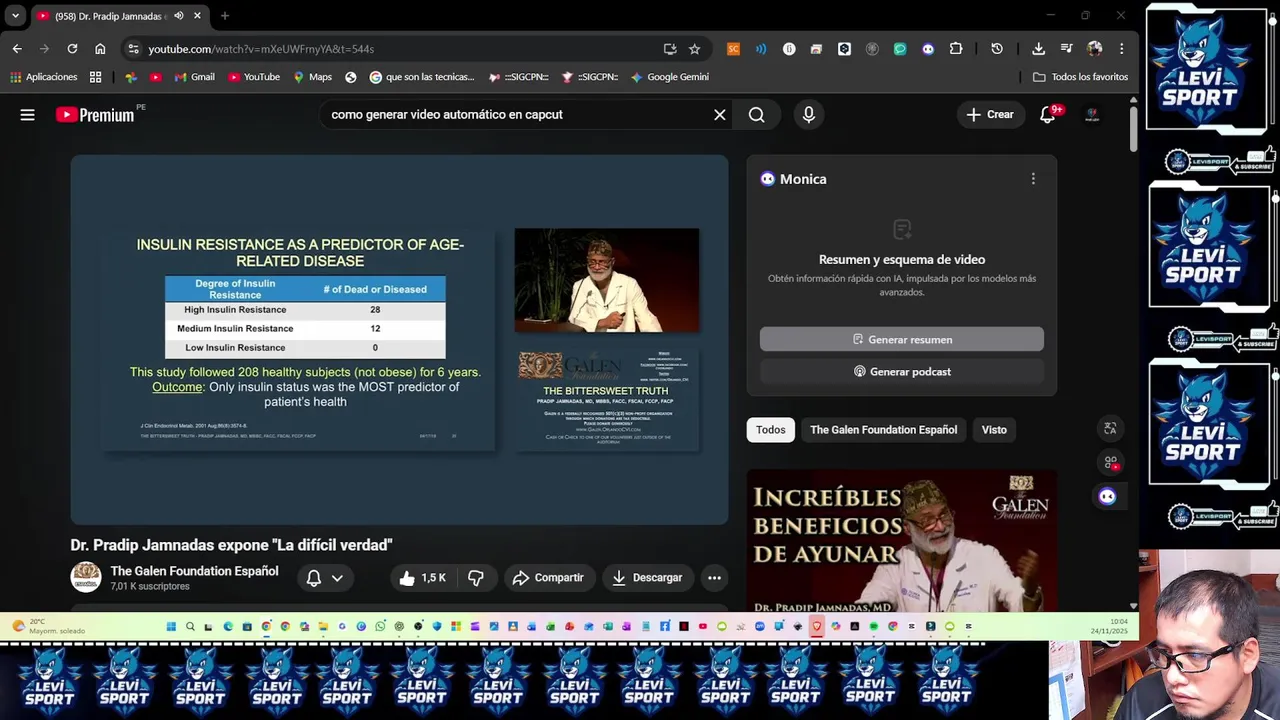Click the translate floating icon
Screen dimensions: 1280x720
(x=1110, y=429)
